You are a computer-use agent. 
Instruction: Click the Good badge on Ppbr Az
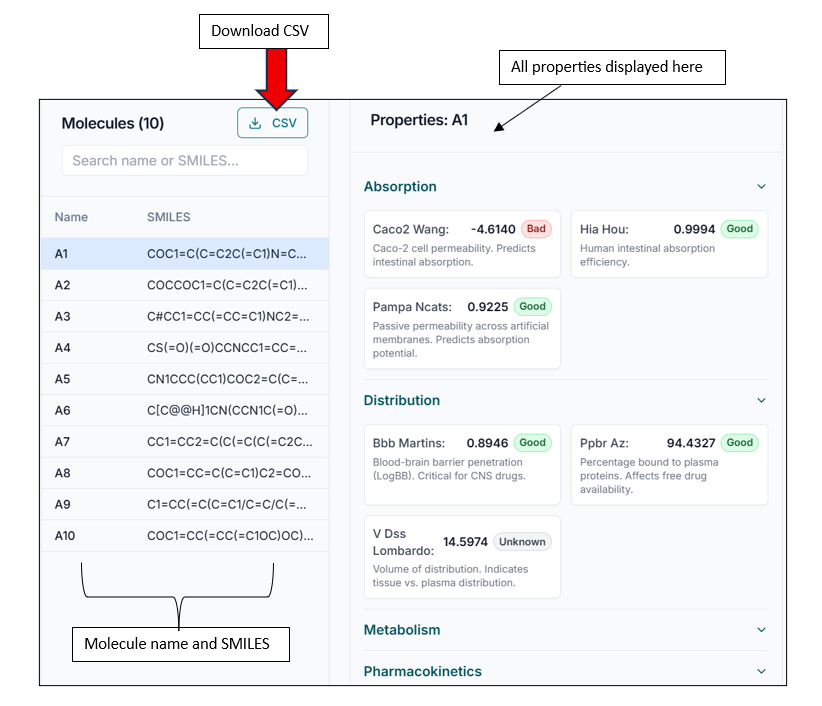(x=740, y=443)
